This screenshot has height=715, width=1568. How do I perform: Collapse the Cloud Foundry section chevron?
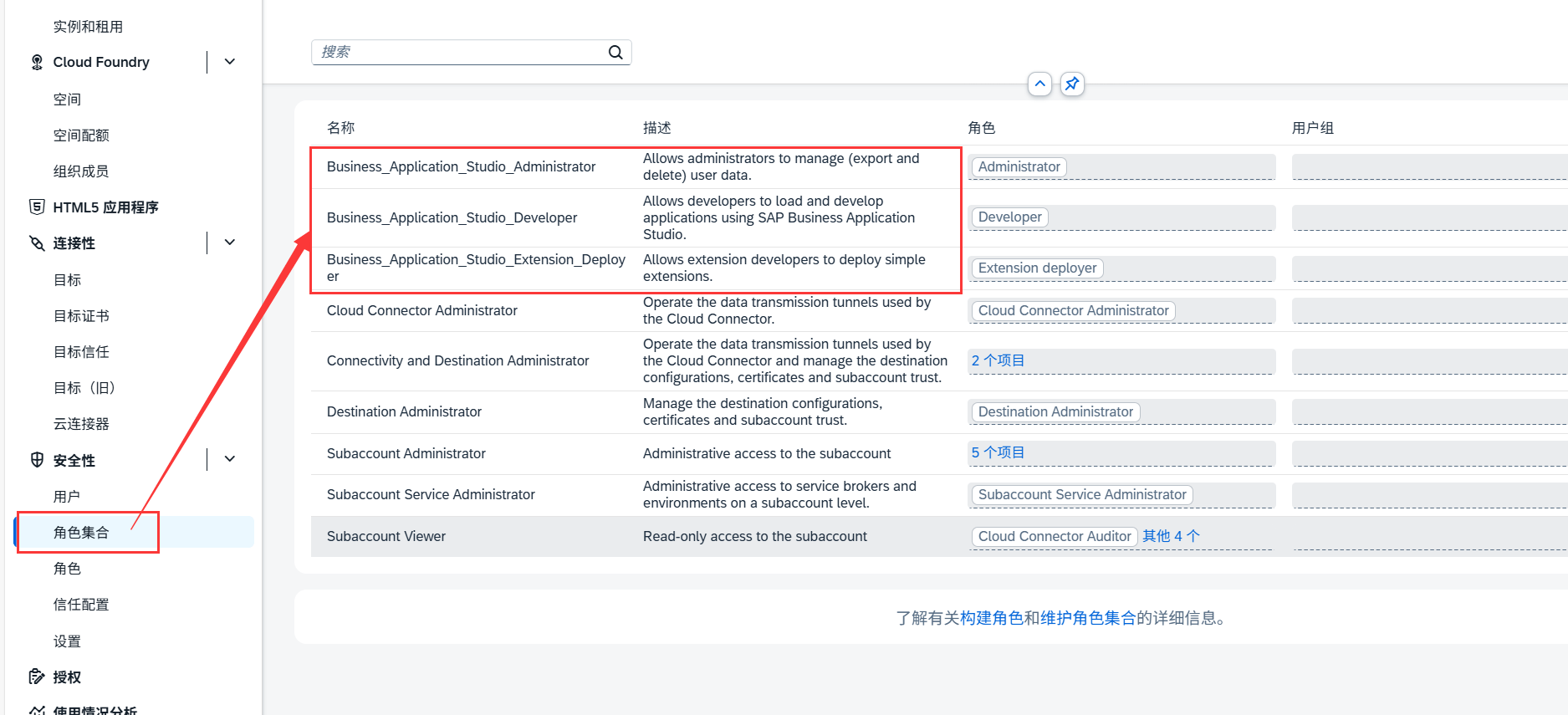(x=230, y=62)
